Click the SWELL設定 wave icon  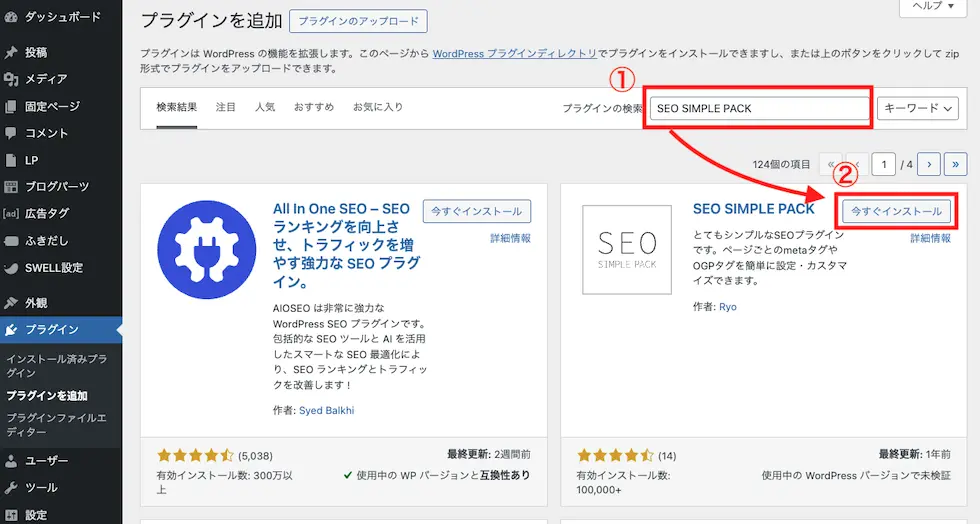10,268
